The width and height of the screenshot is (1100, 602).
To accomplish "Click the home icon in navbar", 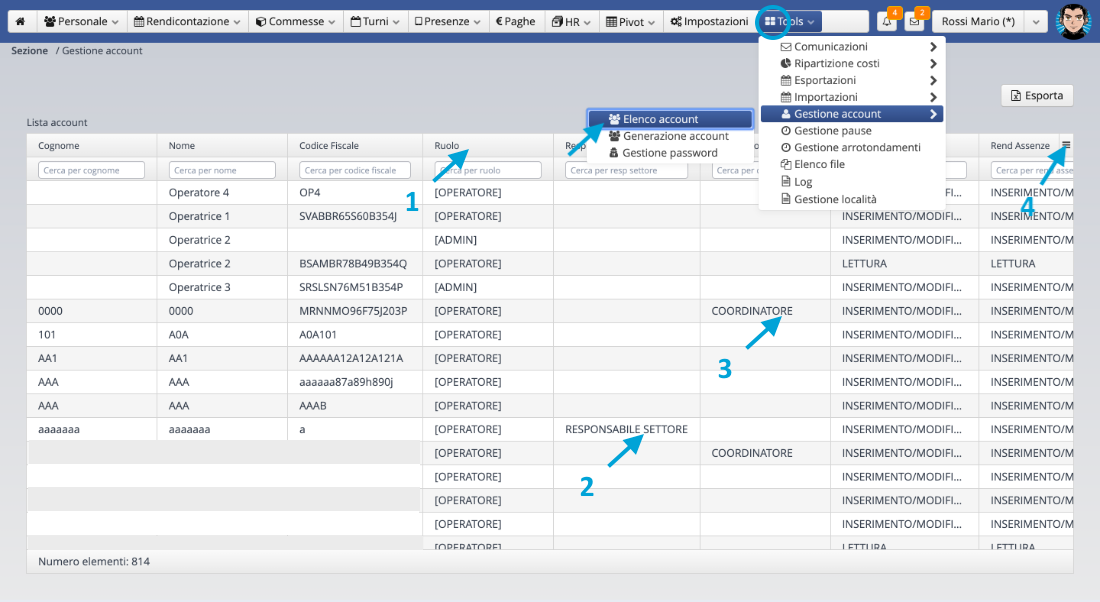I will point(20,21).
